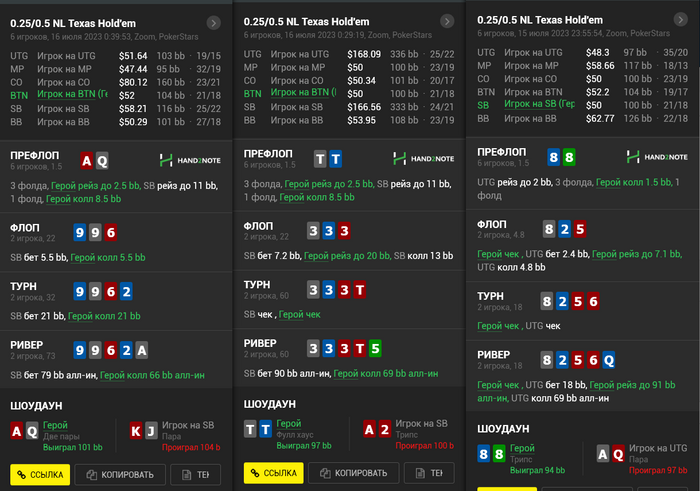Click the Hand2Note logo in the TT hand
The width and height of the screenshot is (700, 491).
[x=424, y=158]
